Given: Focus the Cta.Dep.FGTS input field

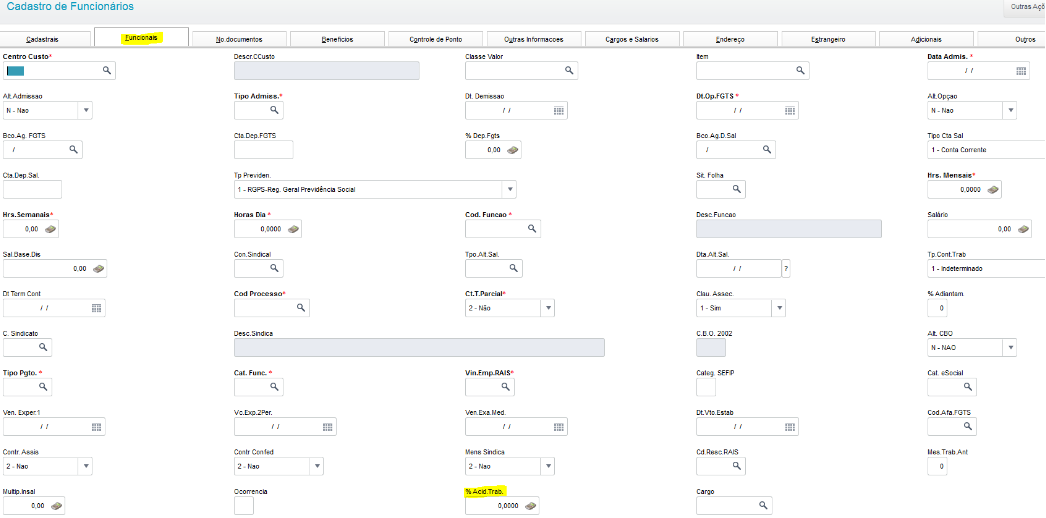Looking at the screenshot, I should (264, 150).
